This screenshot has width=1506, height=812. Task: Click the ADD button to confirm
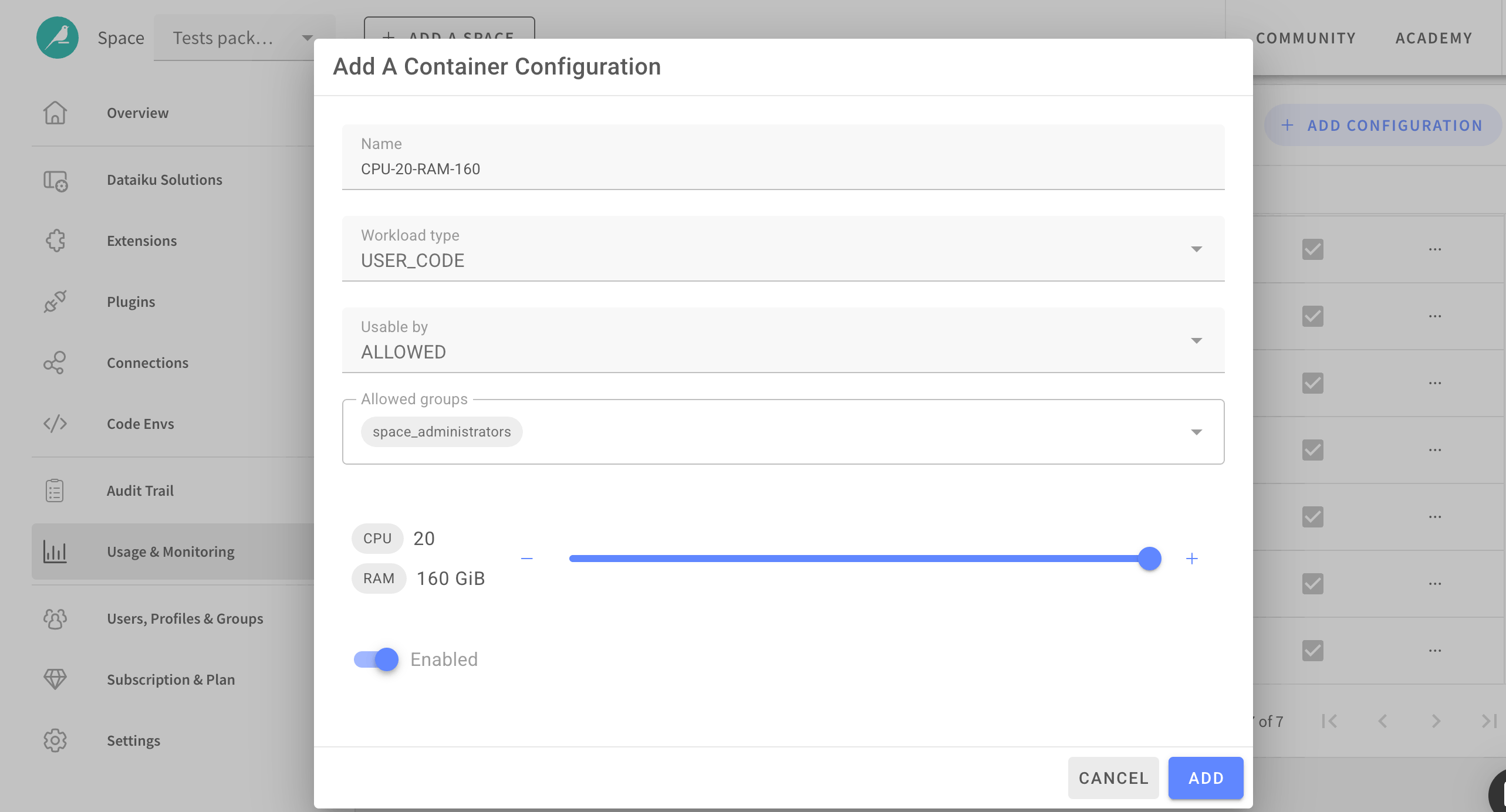click(1205, 777)
